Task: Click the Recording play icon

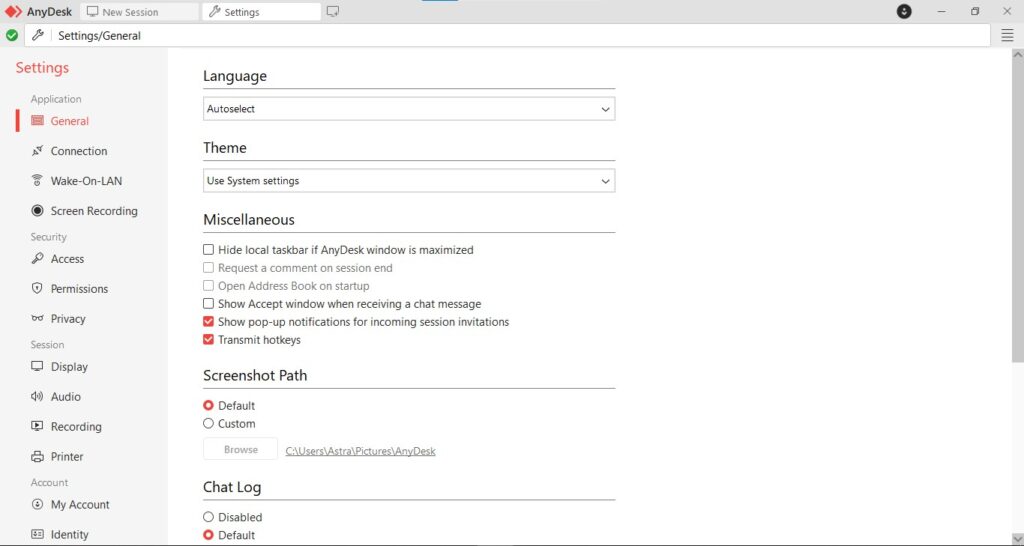Action: coord(37,426)
